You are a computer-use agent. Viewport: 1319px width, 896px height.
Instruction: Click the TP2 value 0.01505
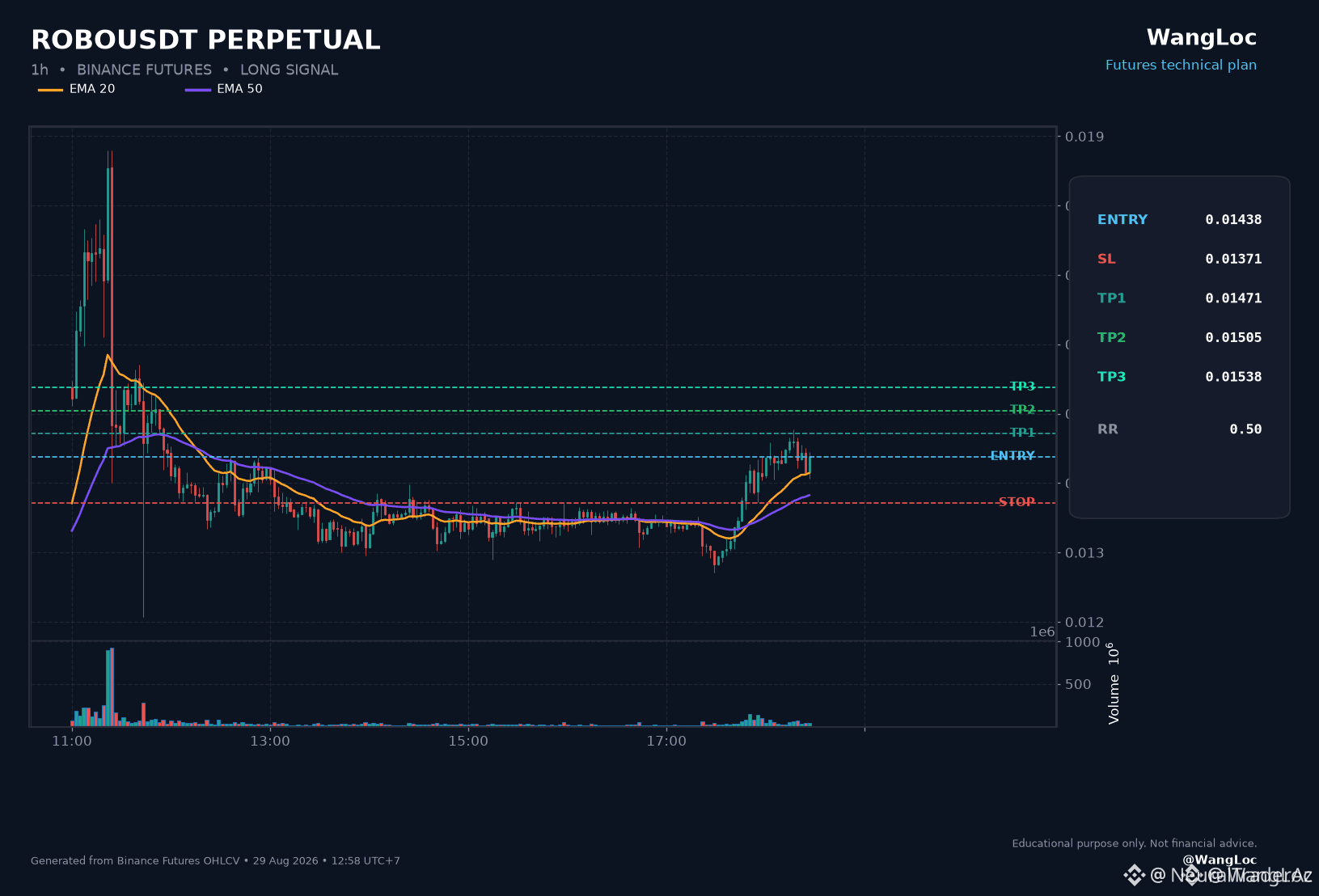coord(1233,337)
